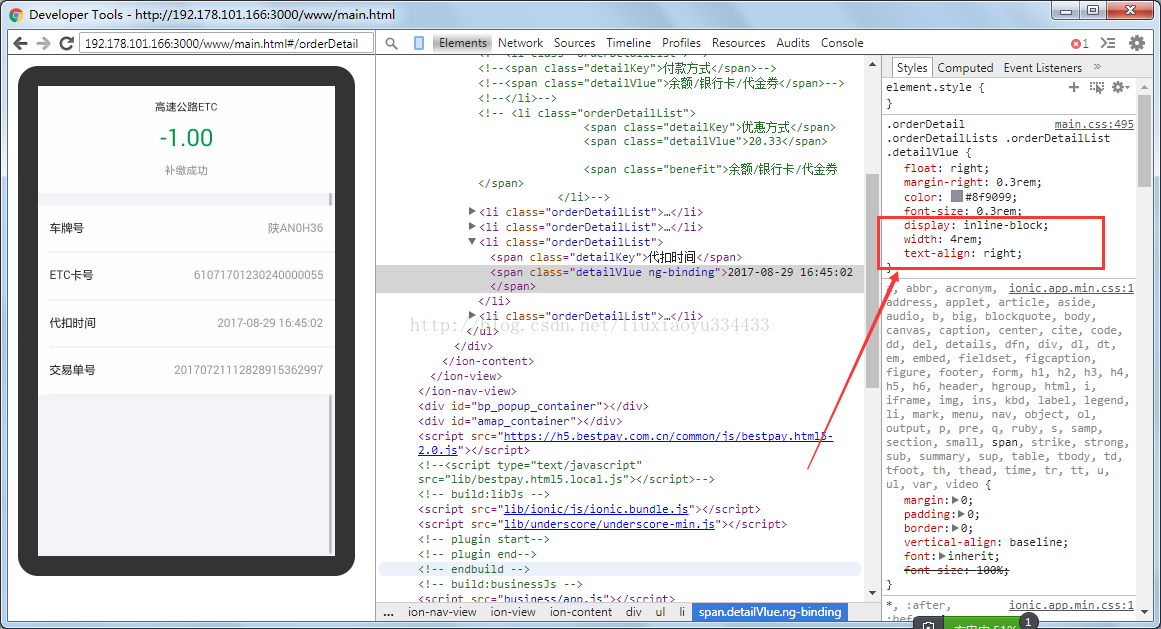1161x629 pixels.
Task: Click breadcrumb ion-content
Action: [580, 612]
